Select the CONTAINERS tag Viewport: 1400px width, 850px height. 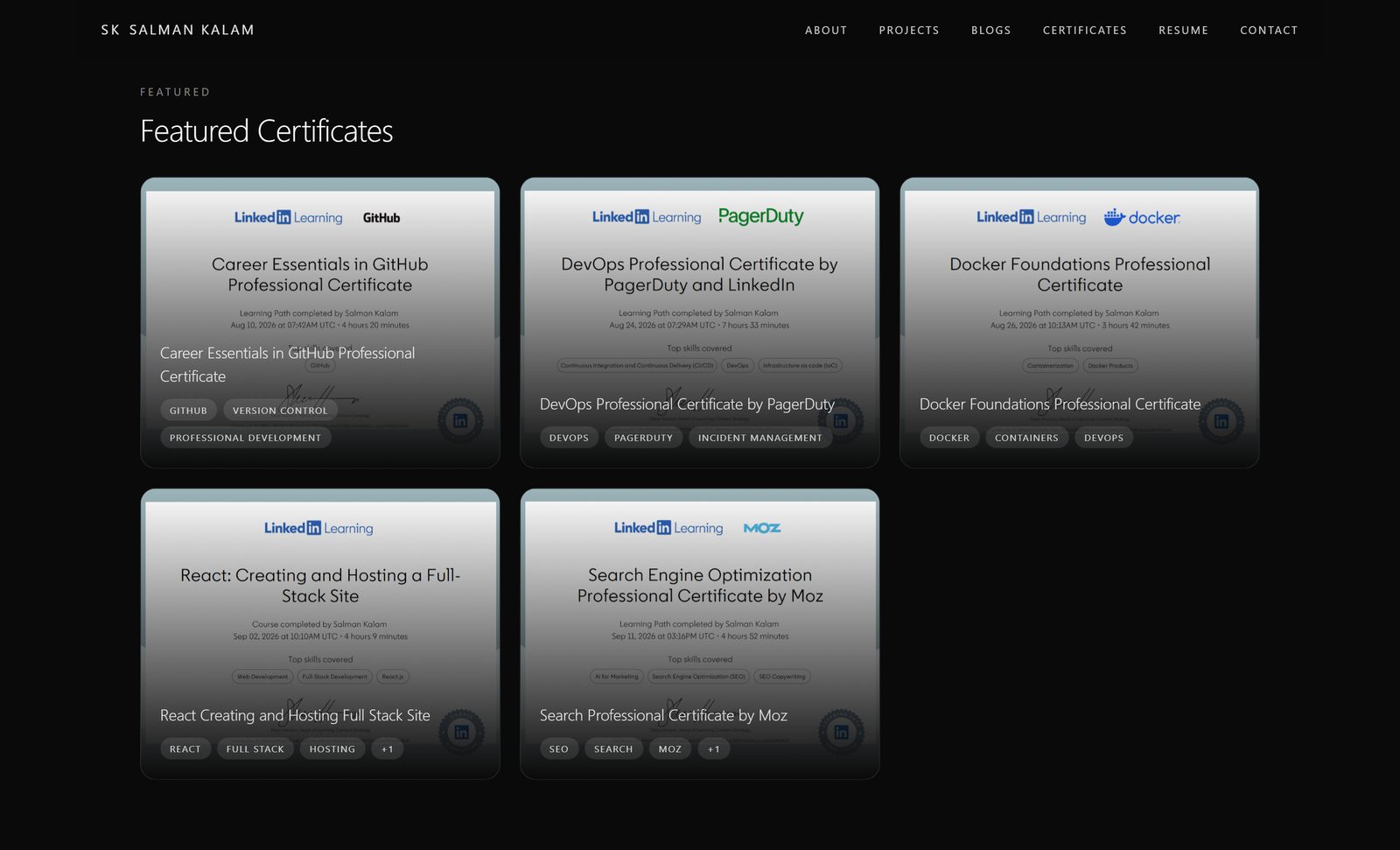pos(1026,438)
